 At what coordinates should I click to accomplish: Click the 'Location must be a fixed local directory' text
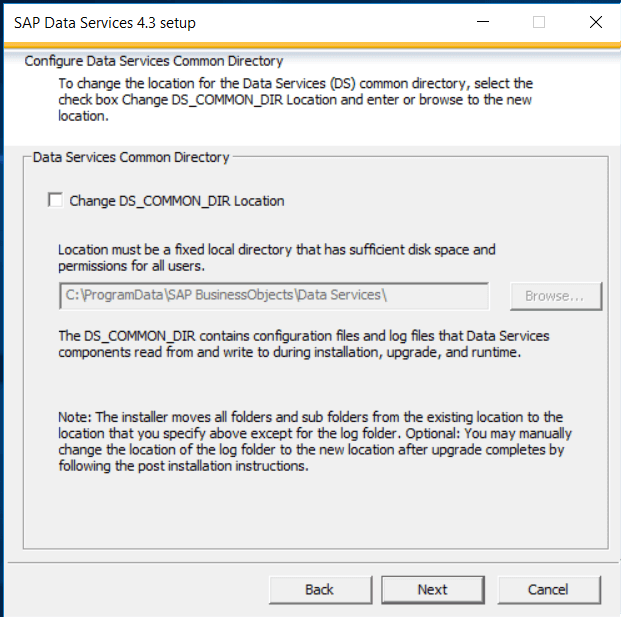(277, 258)
